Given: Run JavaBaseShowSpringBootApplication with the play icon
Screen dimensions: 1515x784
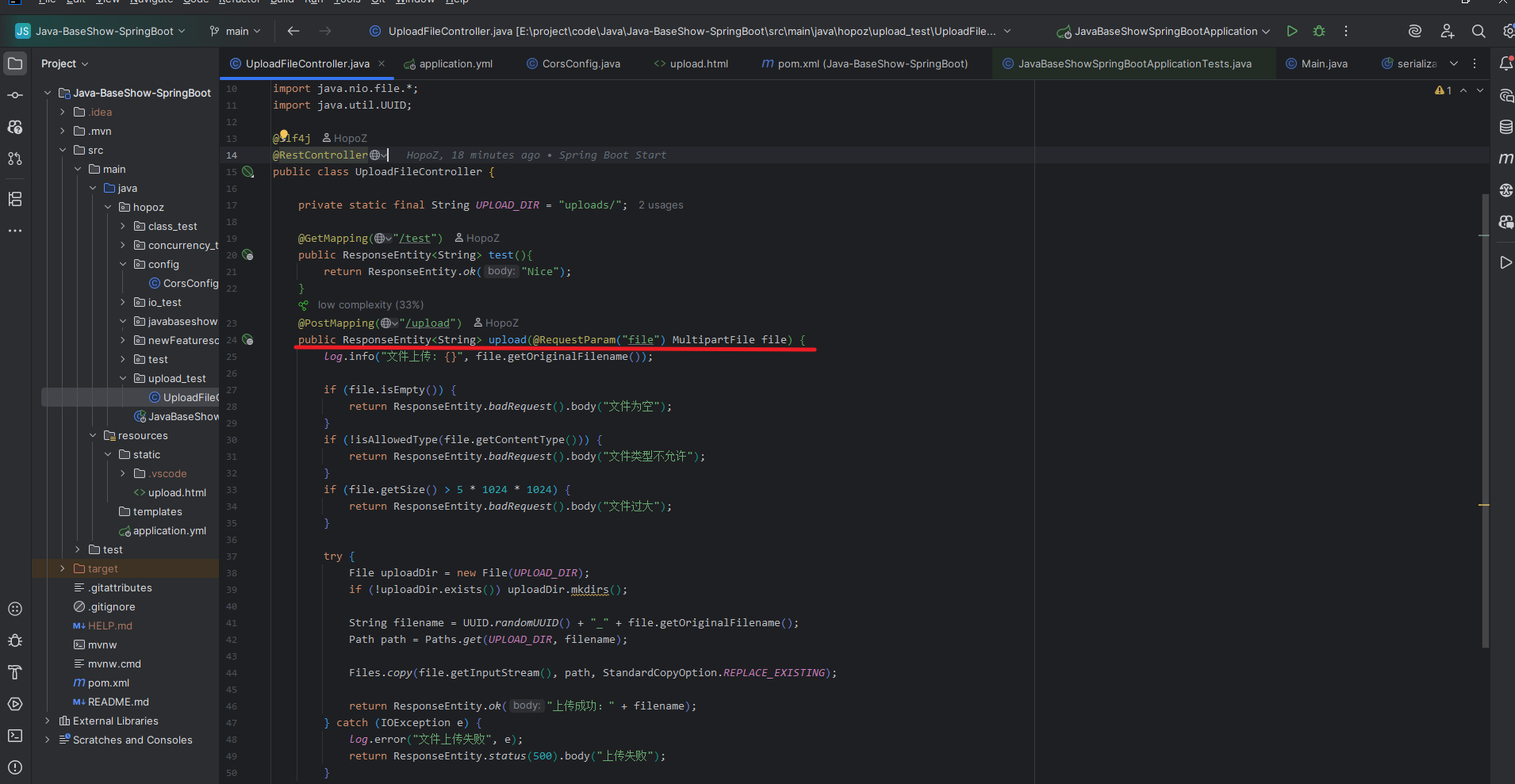Looking at the screenshot, I should 1292,31.
